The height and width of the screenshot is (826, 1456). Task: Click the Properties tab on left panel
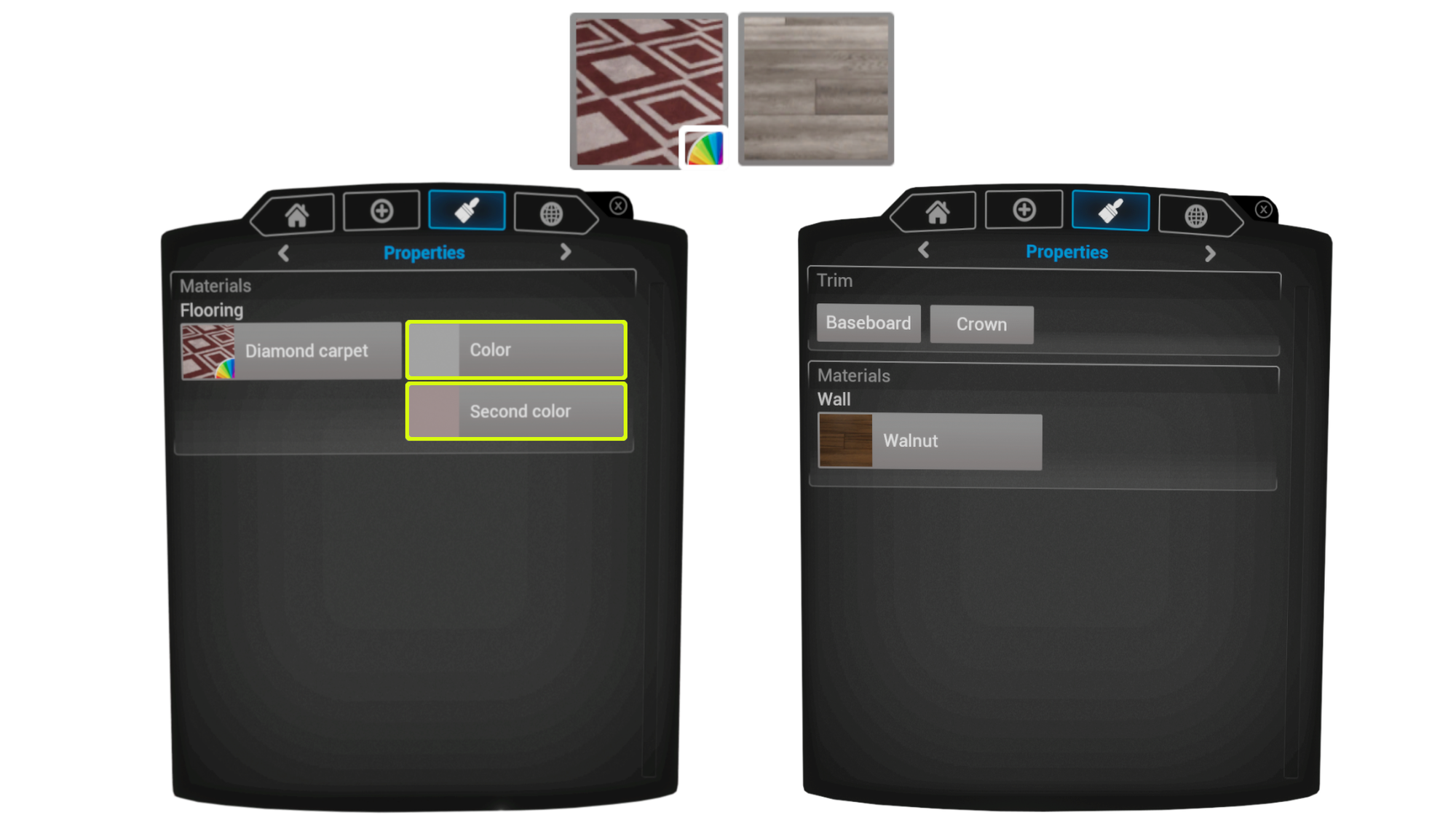click(x=424, y=252)
